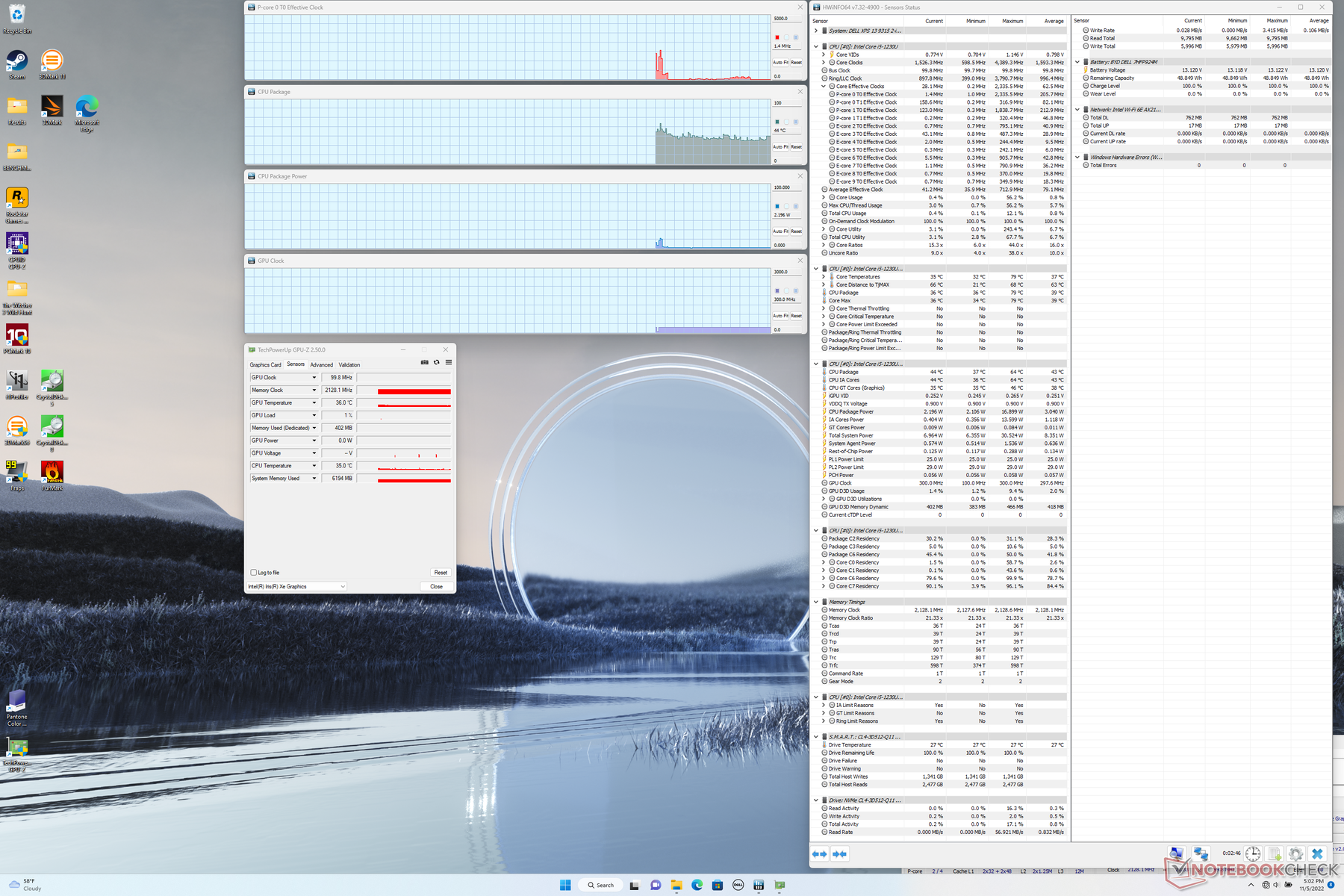Open the Steam desktop shortcut
The width and height of the screenshot is (1344, 896).
pos(17,64)
